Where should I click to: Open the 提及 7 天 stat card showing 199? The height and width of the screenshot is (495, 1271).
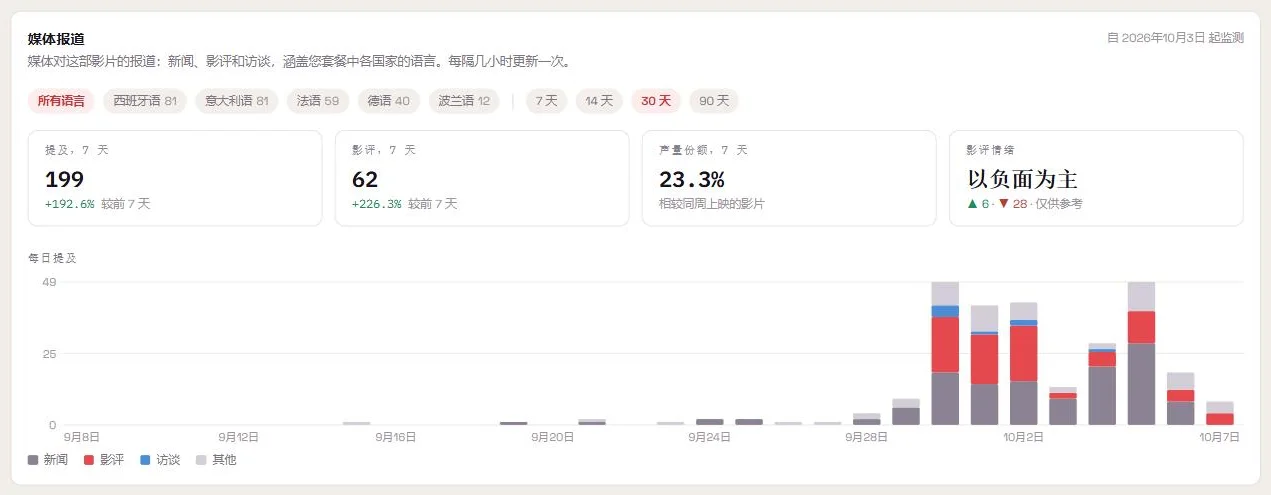(175, 178)
